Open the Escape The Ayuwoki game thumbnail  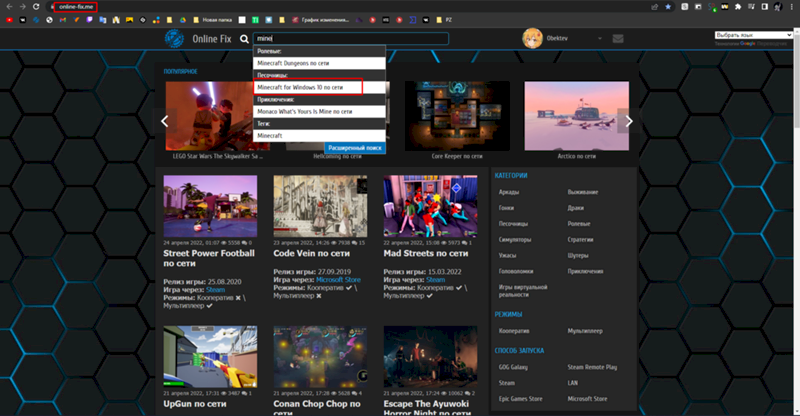(x=431, y=357)
